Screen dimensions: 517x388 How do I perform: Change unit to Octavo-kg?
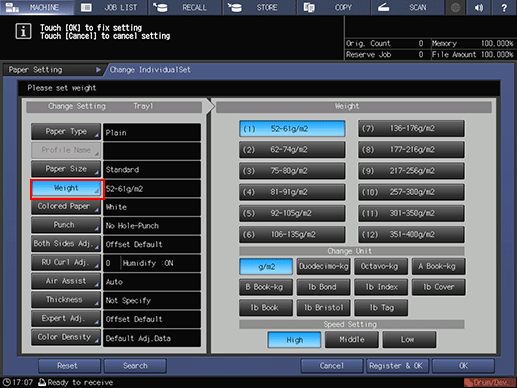click(x=381, y=266)
